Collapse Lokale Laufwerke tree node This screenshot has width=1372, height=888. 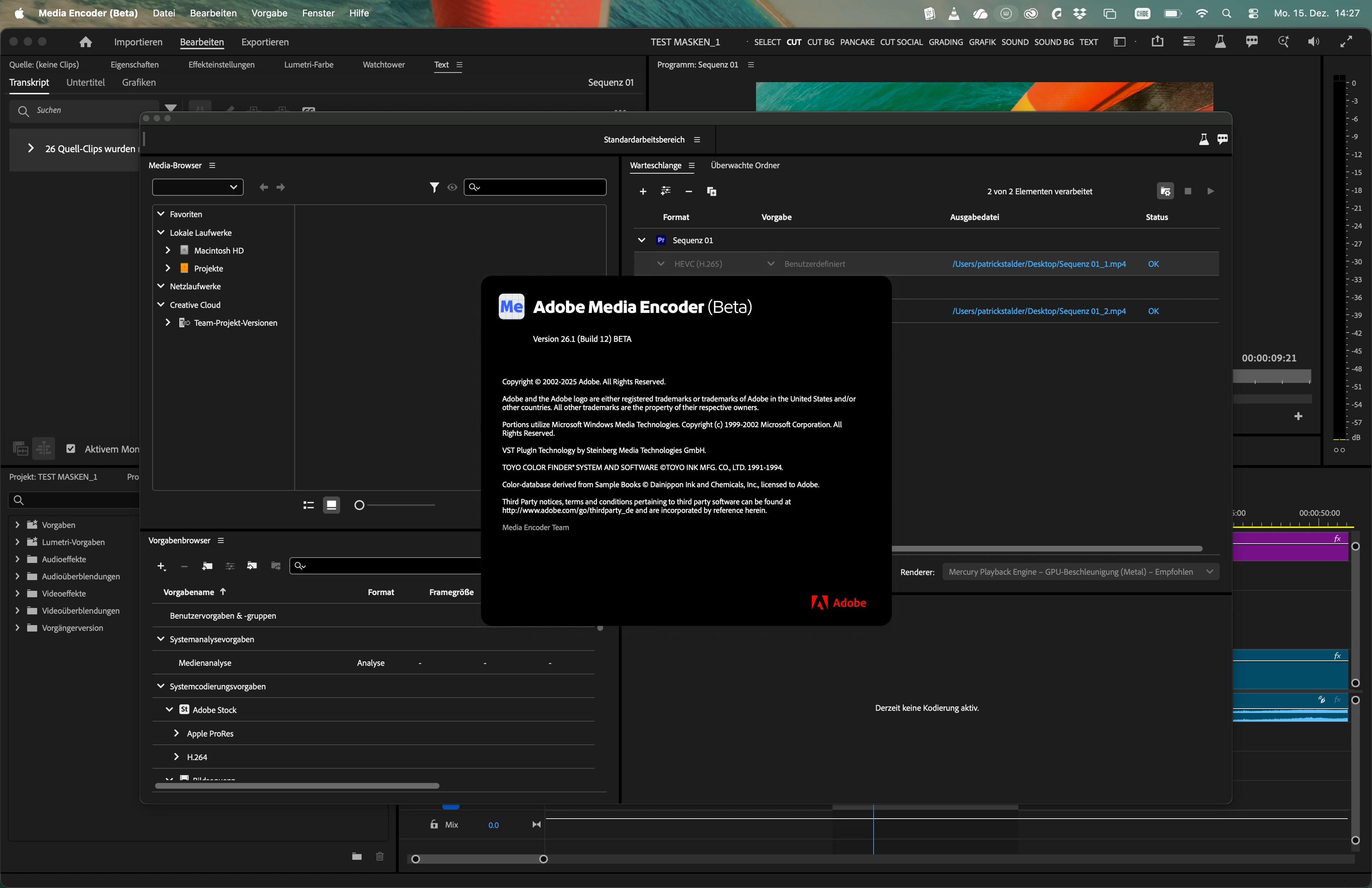pyautogui.click(x=161, y=232)
